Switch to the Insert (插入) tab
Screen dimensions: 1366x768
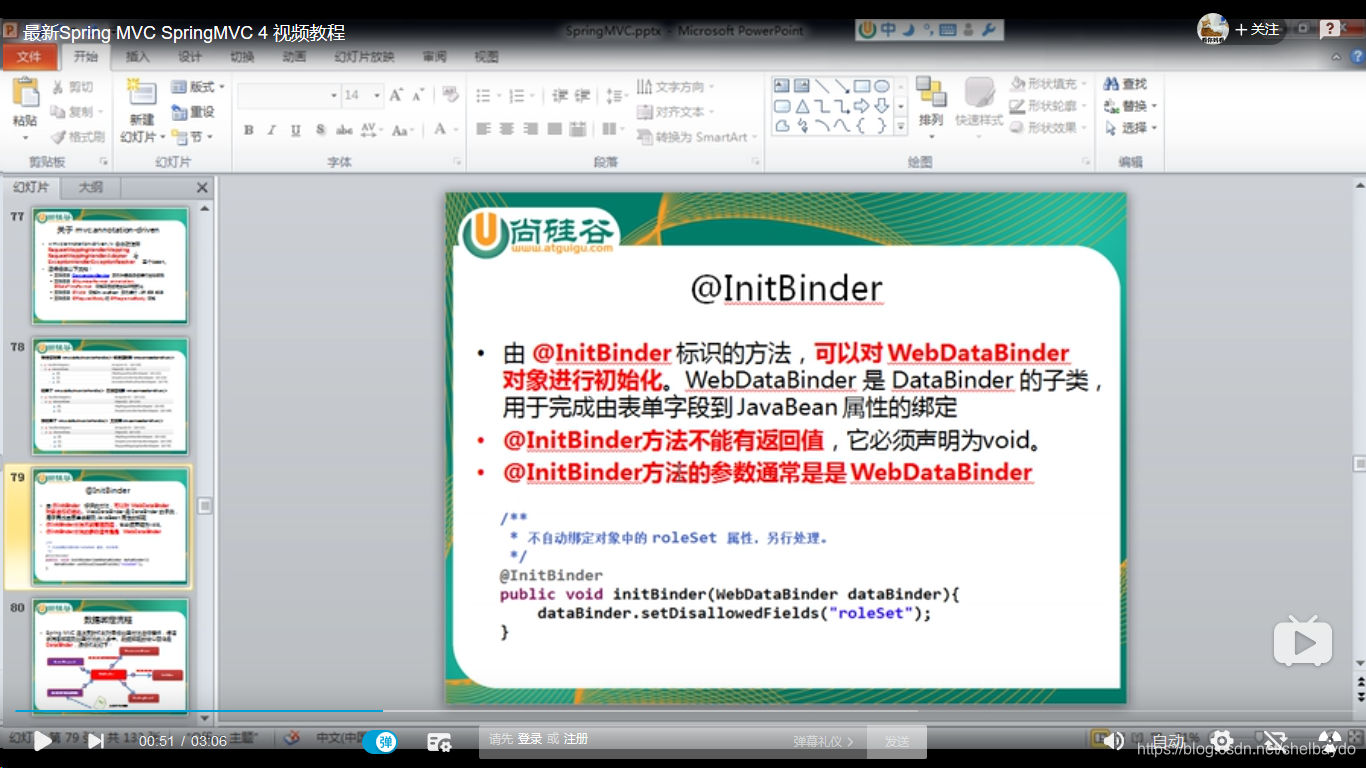click(x=138, y=57)
